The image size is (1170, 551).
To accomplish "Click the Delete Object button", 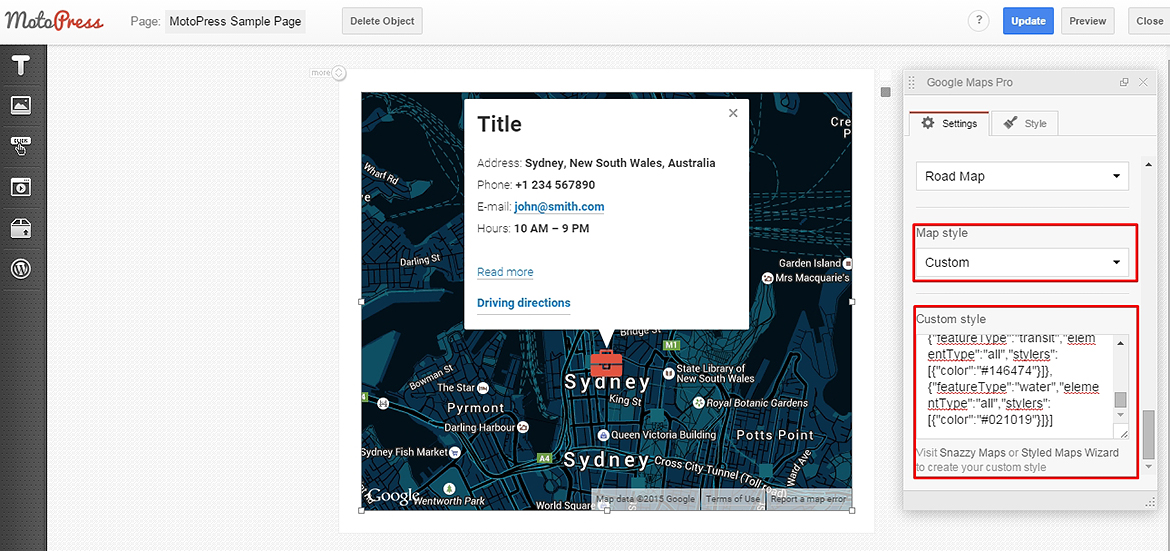I will (x=383, y=21).
